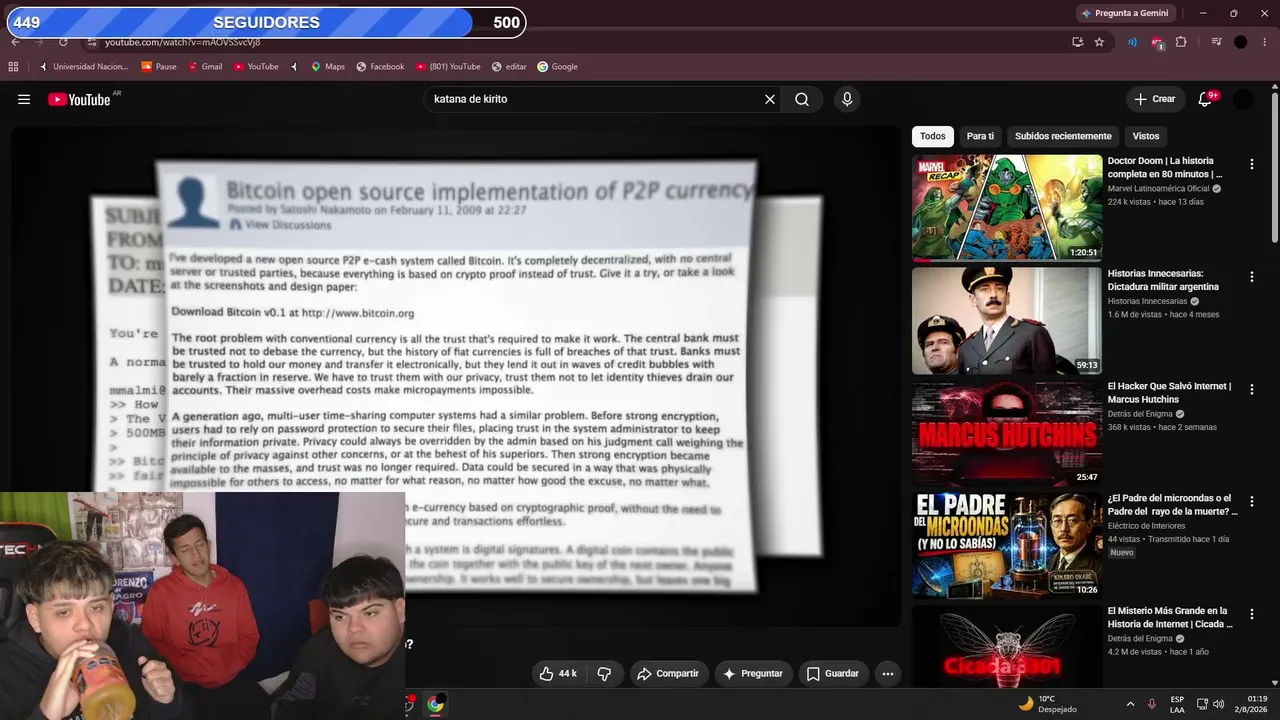1280x720 pixels.
Task: Open Chrome from the taskbar
Action: (x=435, y=704)
